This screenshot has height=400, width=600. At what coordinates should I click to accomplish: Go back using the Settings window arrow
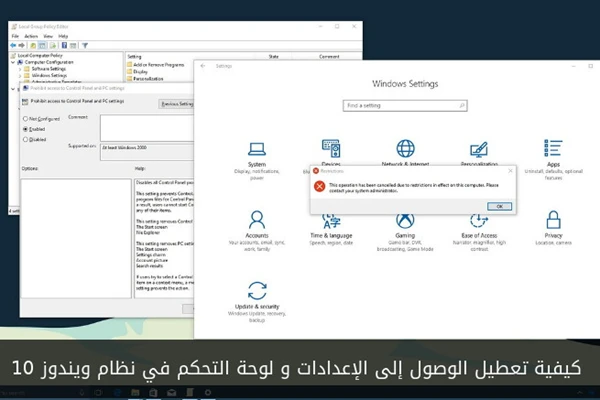point(203,66)
